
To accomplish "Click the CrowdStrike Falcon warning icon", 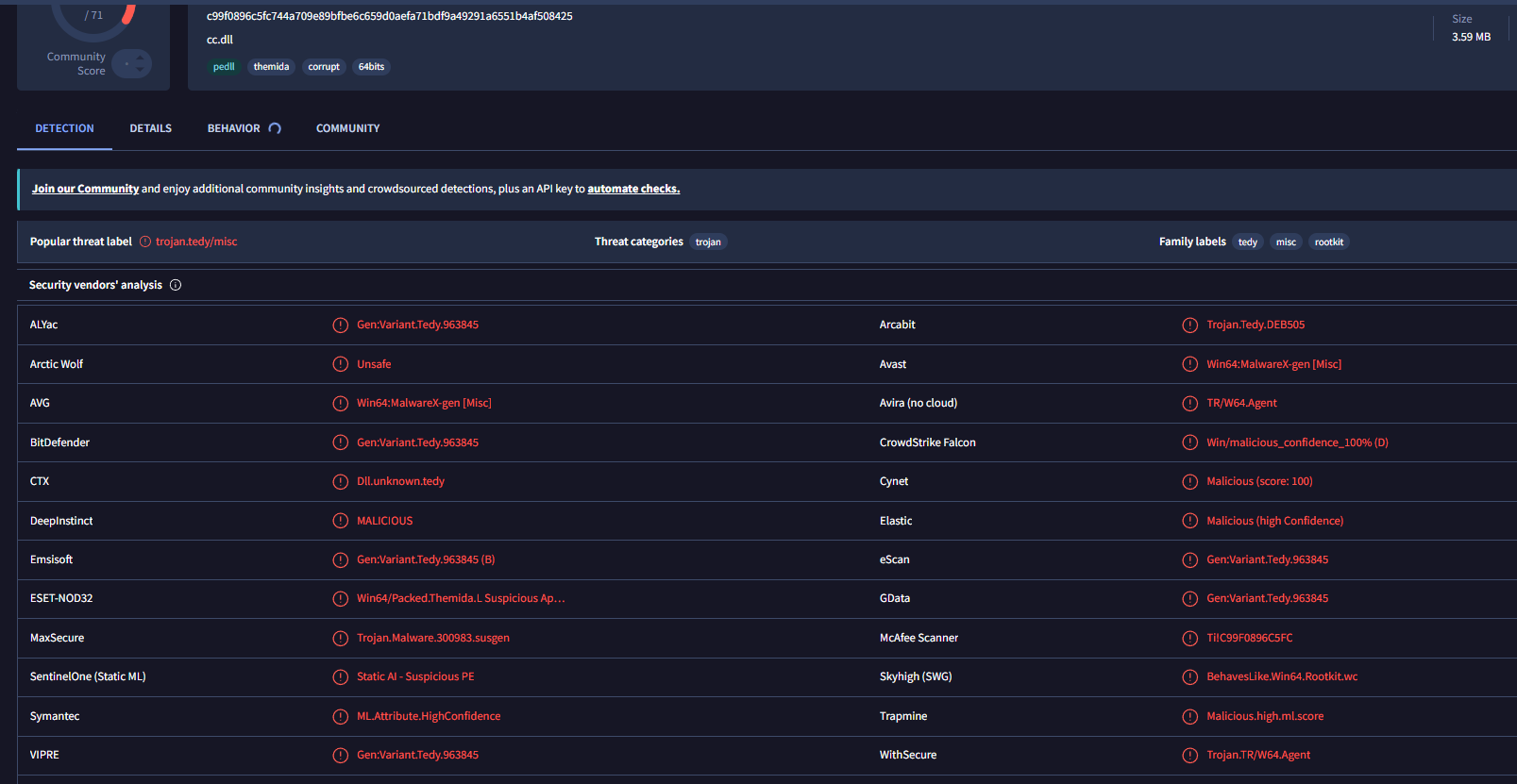I will (1190, 442).
